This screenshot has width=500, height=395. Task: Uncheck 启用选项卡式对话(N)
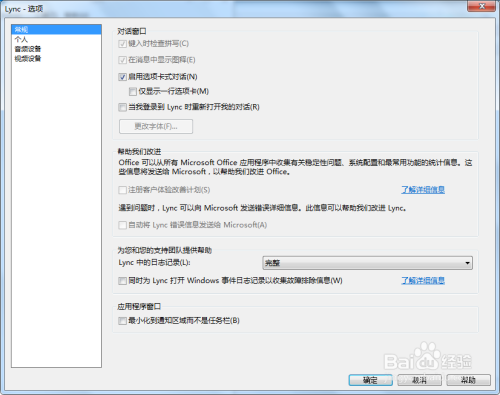click(122, 77)
